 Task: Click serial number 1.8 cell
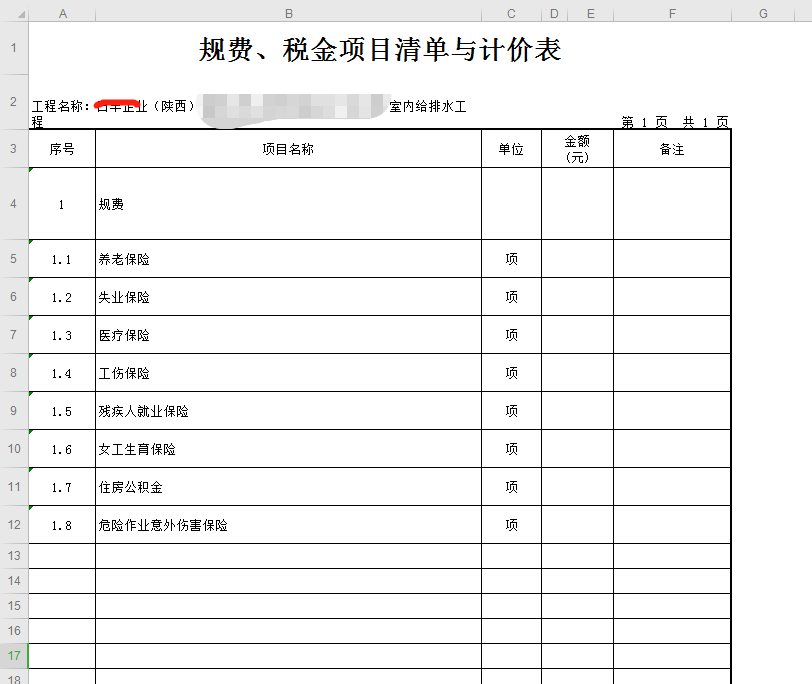pyautogui.click(x=62, y=525)
